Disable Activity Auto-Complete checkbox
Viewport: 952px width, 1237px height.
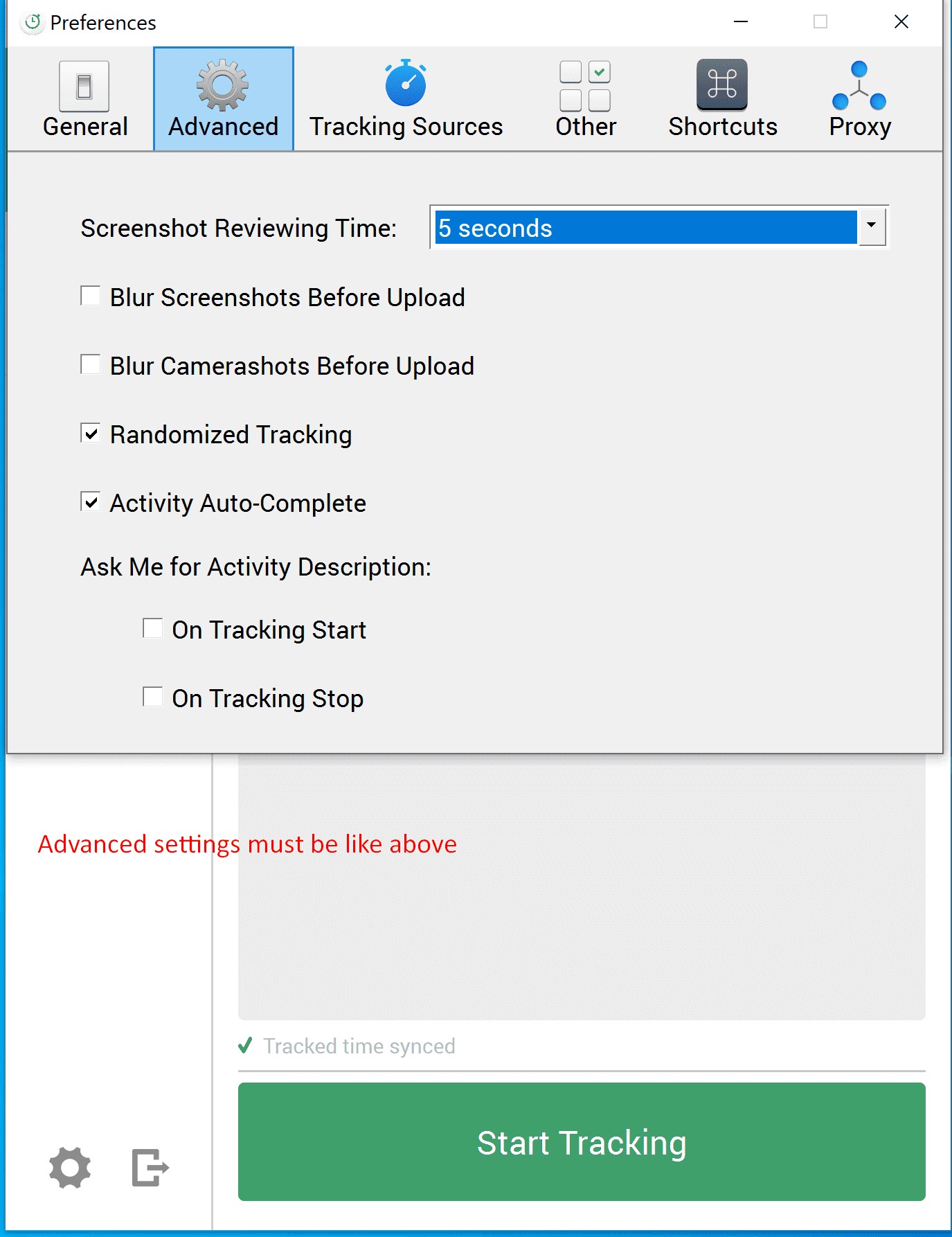(91, 502)
